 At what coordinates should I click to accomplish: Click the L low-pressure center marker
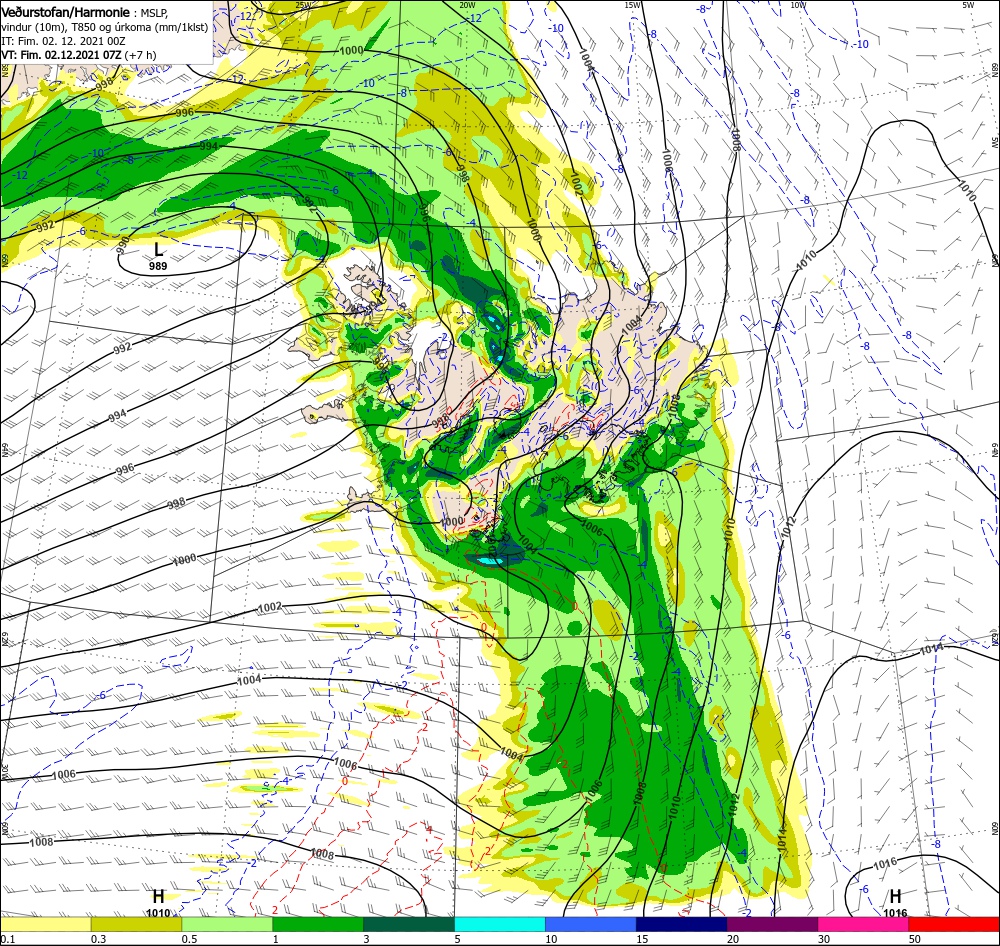click(158, 249)
